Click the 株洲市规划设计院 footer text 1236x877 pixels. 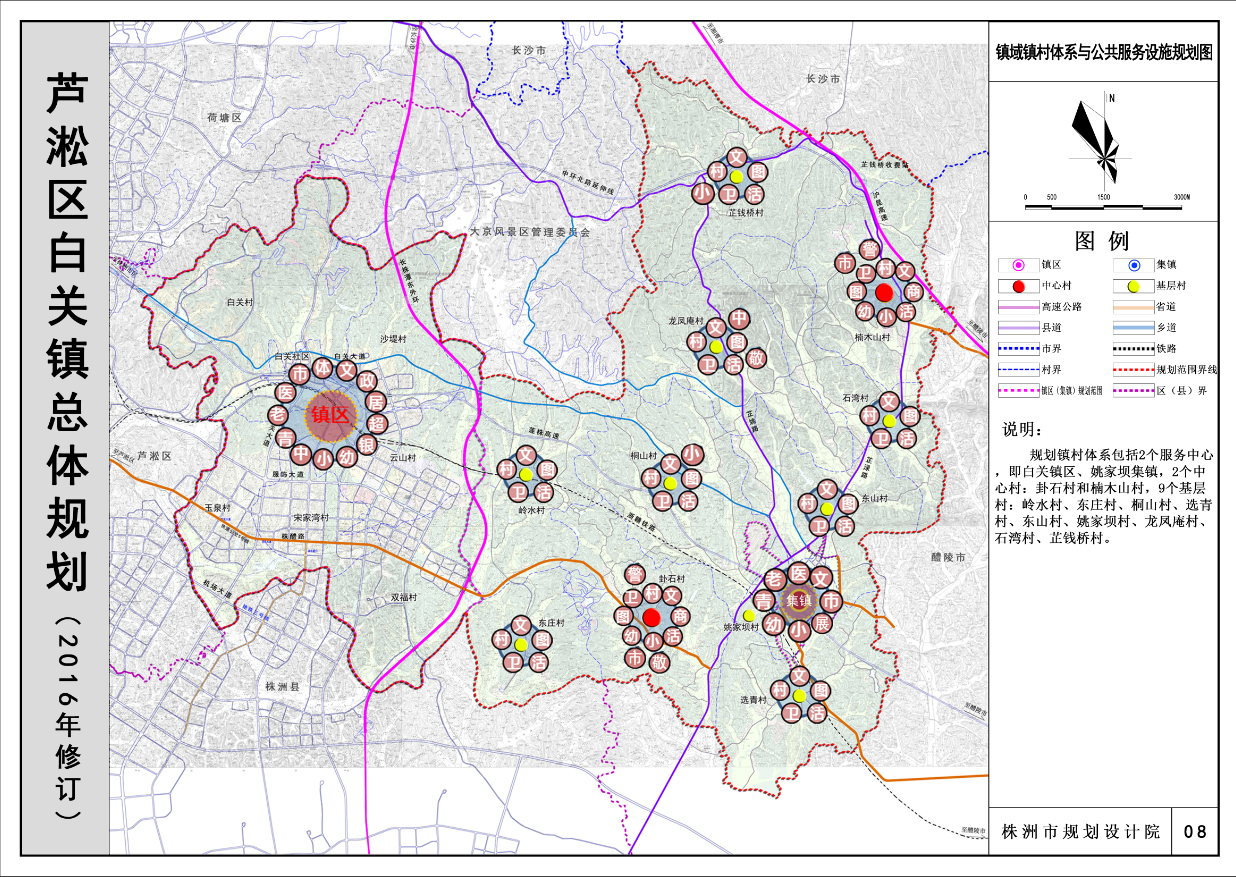tap(1080, 831)
